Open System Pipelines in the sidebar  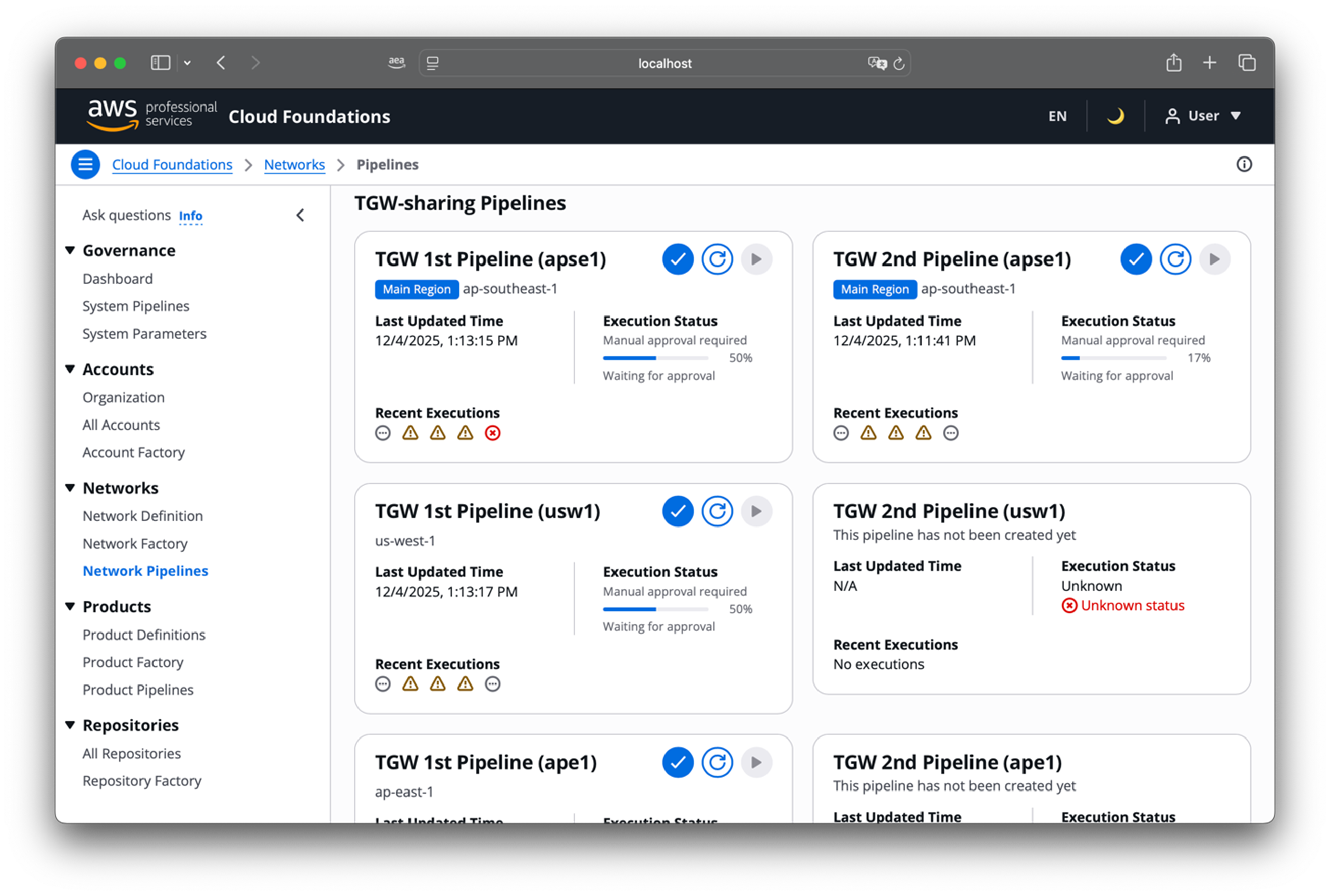point(135,306)
